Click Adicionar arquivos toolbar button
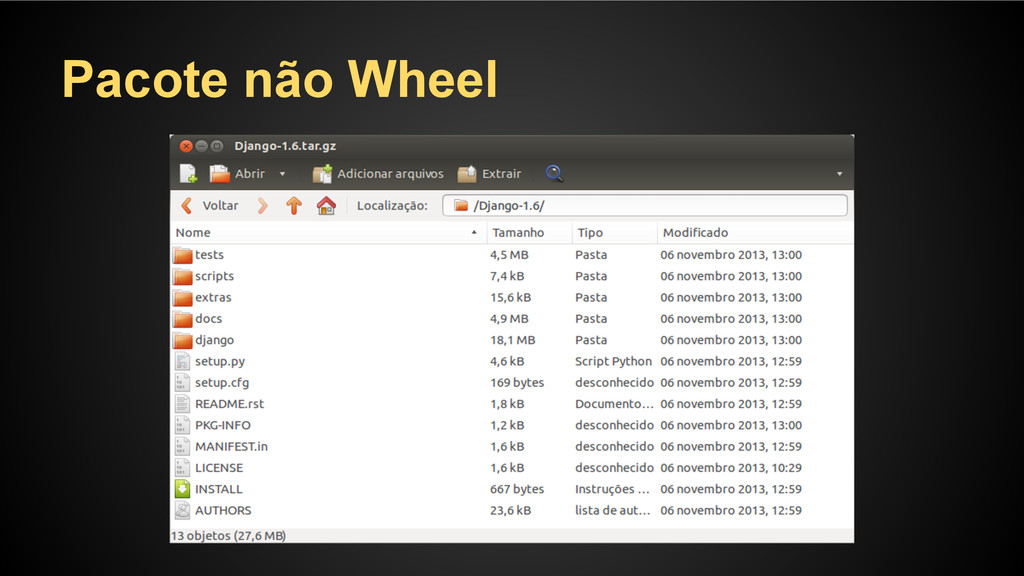 378,174
